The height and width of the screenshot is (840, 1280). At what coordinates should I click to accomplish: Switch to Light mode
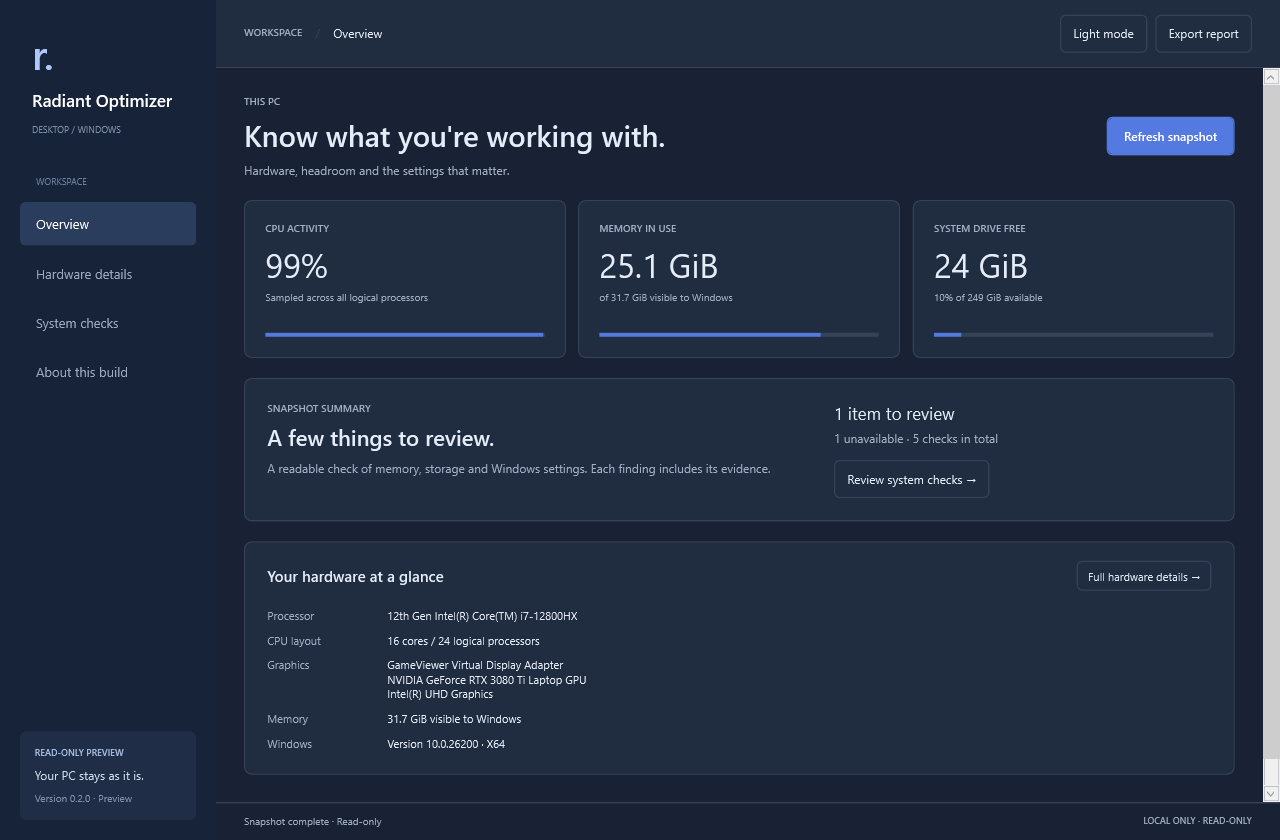(1103, 34)
